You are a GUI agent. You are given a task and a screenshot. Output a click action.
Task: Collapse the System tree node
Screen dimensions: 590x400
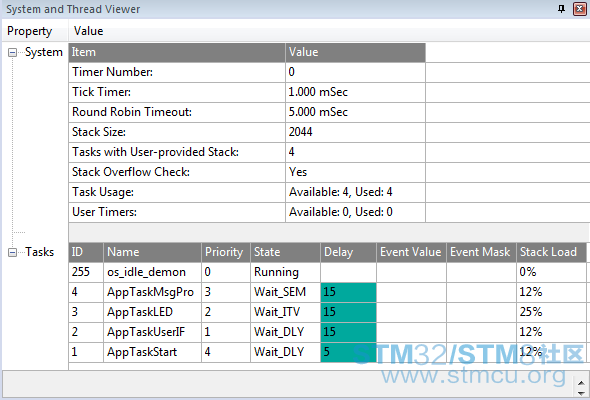click(12, 52)
